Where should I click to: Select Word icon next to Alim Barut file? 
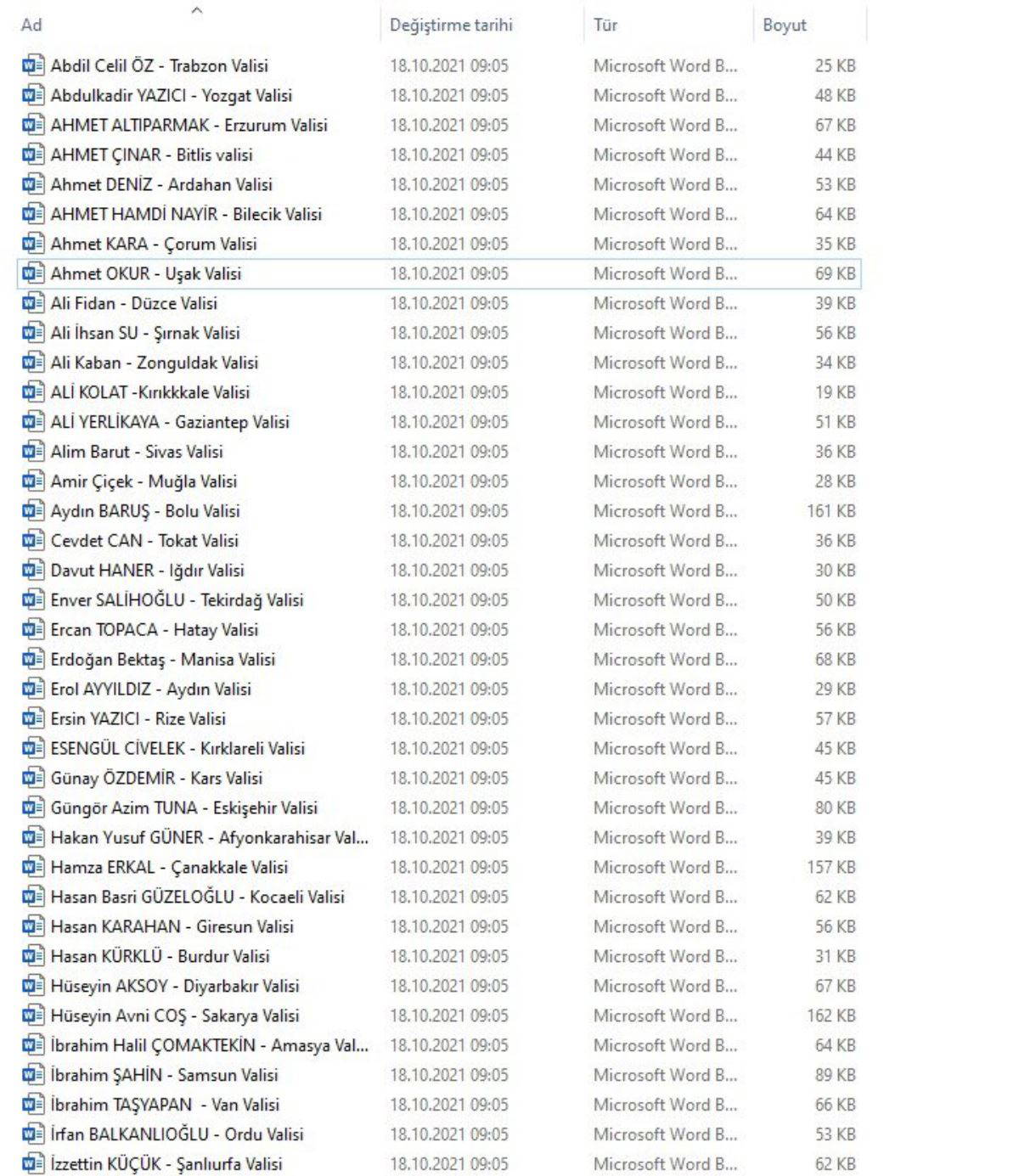click(33, 452)
